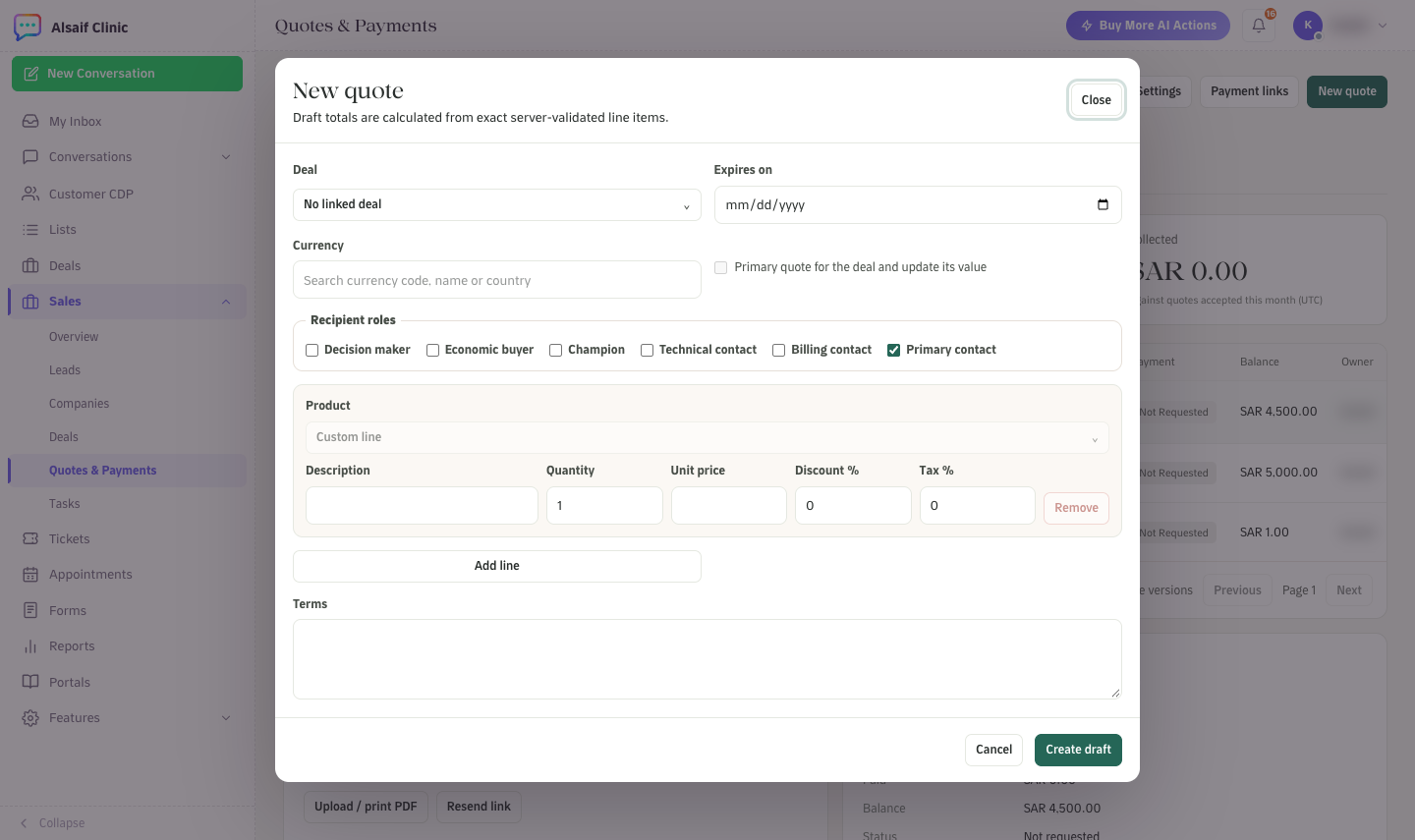Image resolution: width=1415 pixels, height=840 pixels.
Task: Click the Sales briefcase icon
Action: (x=30, y=302)
